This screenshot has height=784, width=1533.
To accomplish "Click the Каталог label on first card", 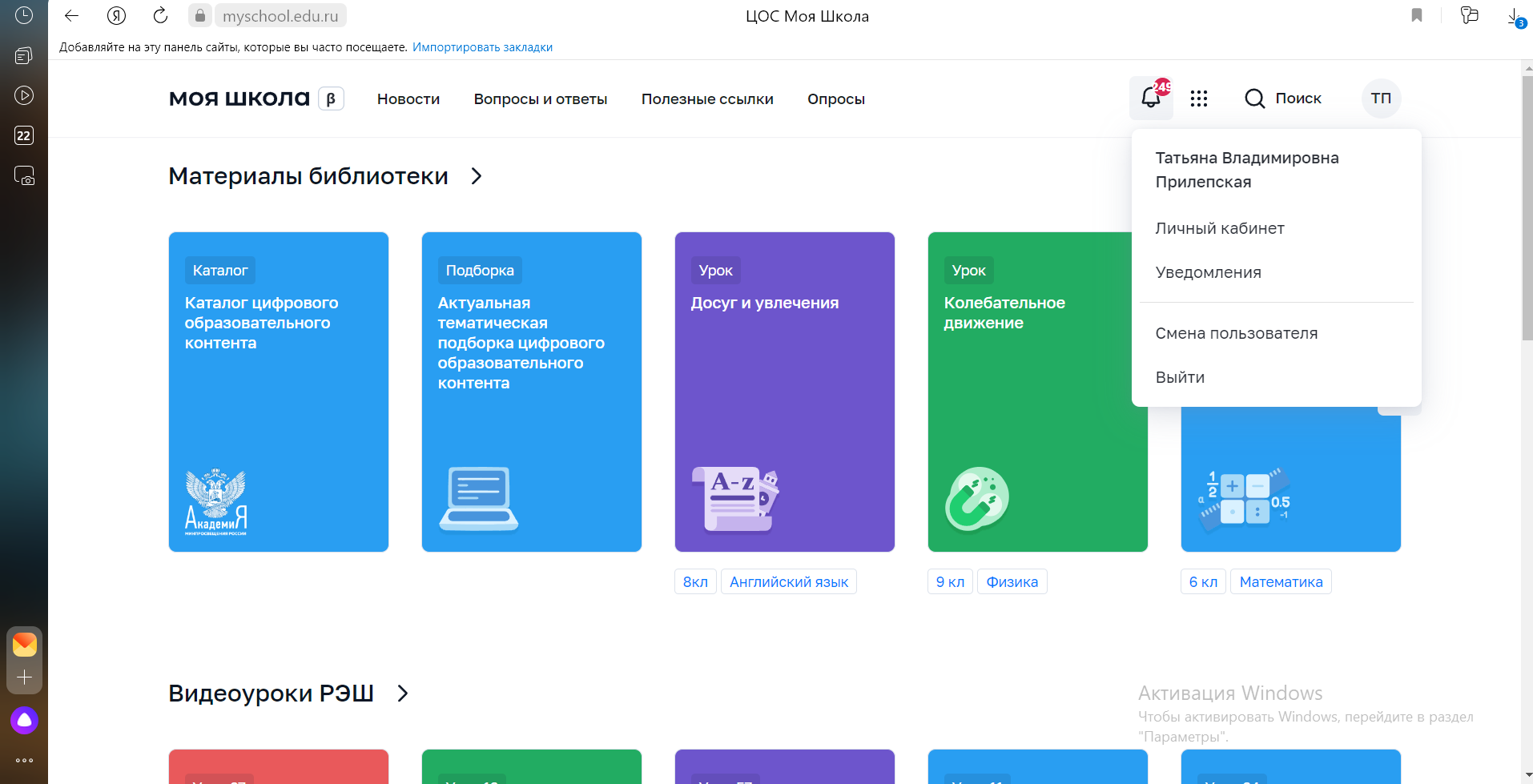I will pos(220,271).
